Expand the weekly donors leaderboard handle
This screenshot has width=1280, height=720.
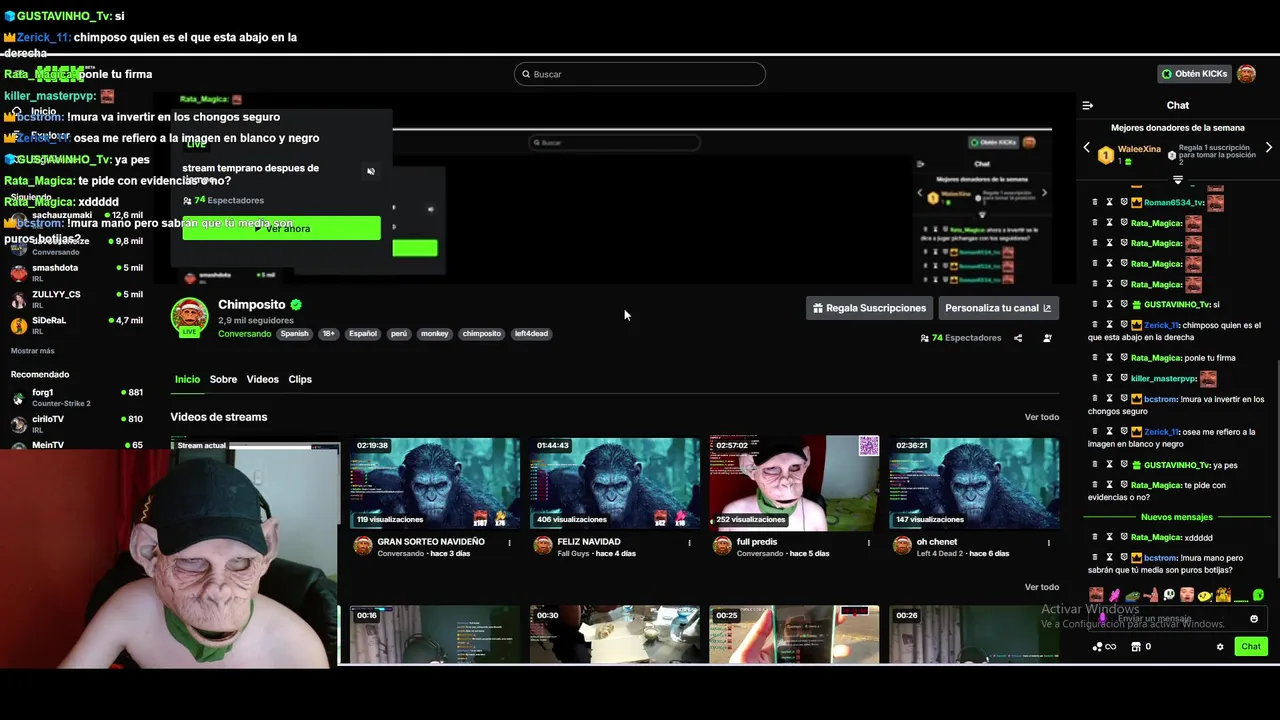click(x=1178, y=180)
